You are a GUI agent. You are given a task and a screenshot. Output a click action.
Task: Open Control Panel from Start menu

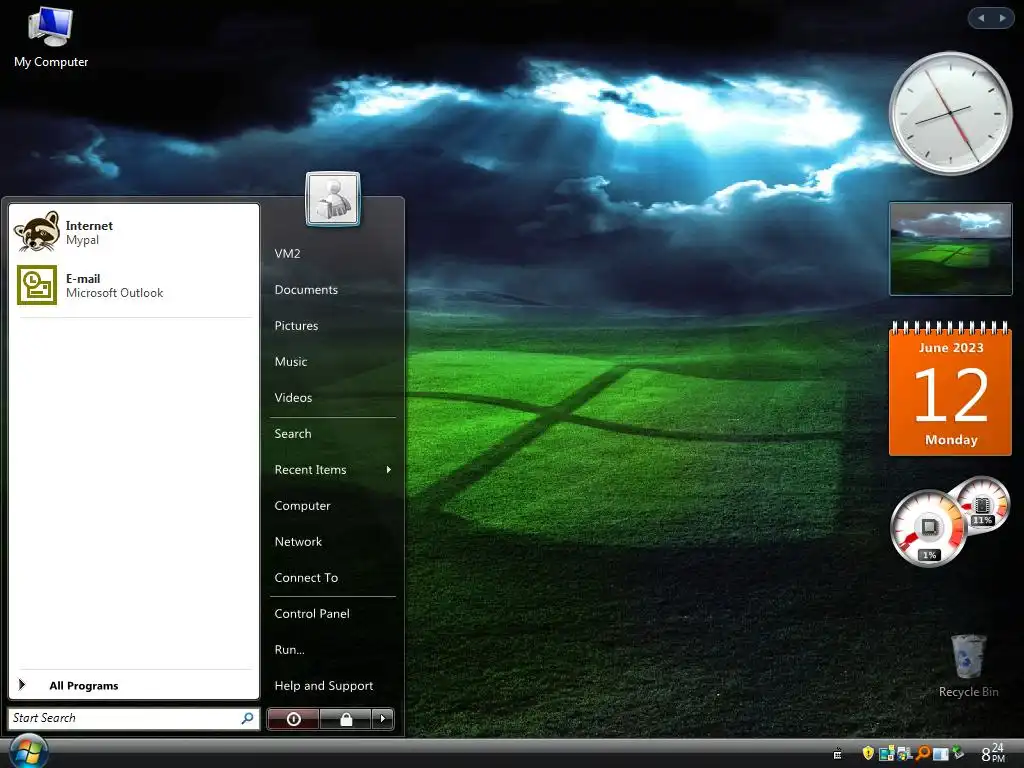click(312, 613)
